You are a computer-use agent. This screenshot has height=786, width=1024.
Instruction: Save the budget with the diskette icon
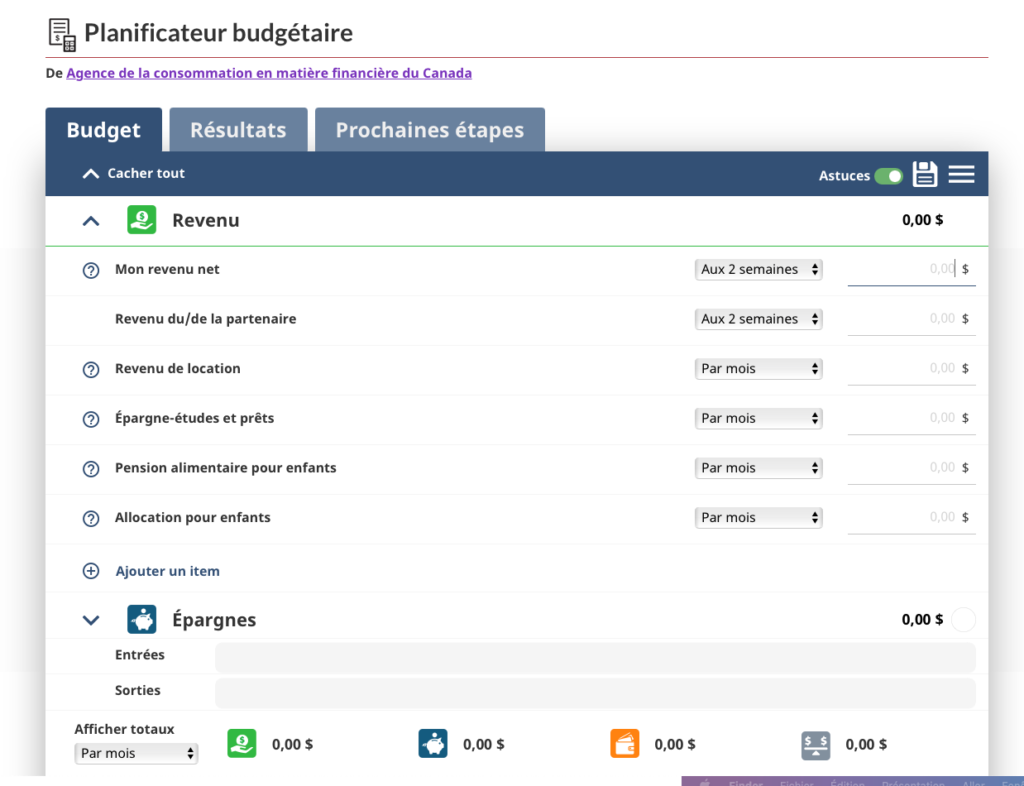pyautogui.click(x=924, y=173)
